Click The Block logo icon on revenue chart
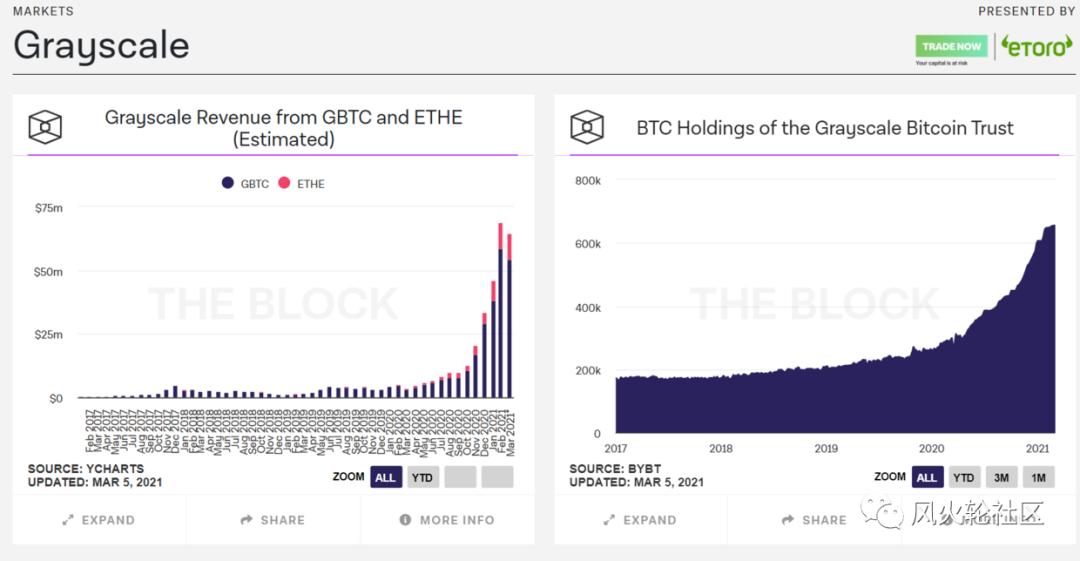This screenshot has height=561, width=1080. pyautogui.click(x=45, y=127)
